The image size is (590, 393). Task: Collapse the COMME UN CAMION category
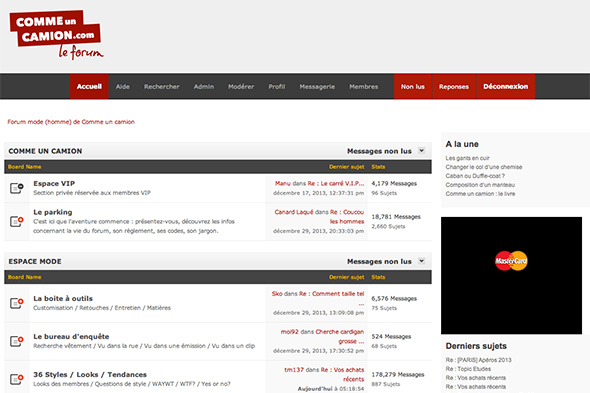click(x=421, y=151)
